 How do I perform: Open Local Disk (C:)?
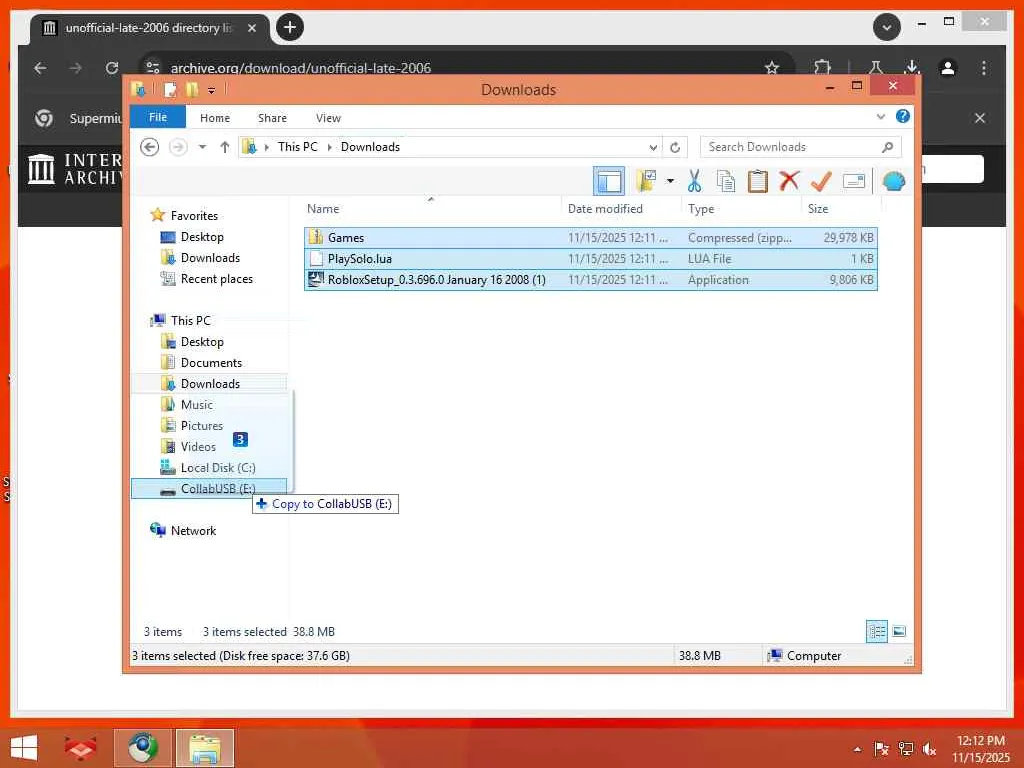(217, 468)
